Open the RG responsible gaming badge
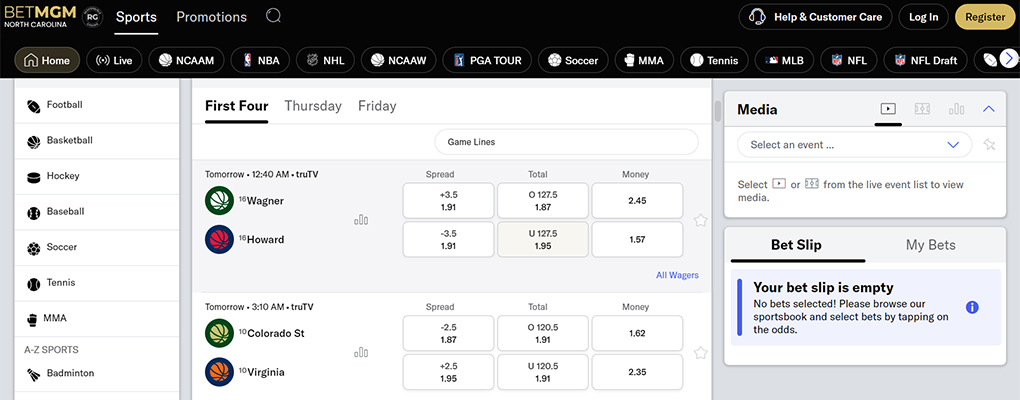 92,17
